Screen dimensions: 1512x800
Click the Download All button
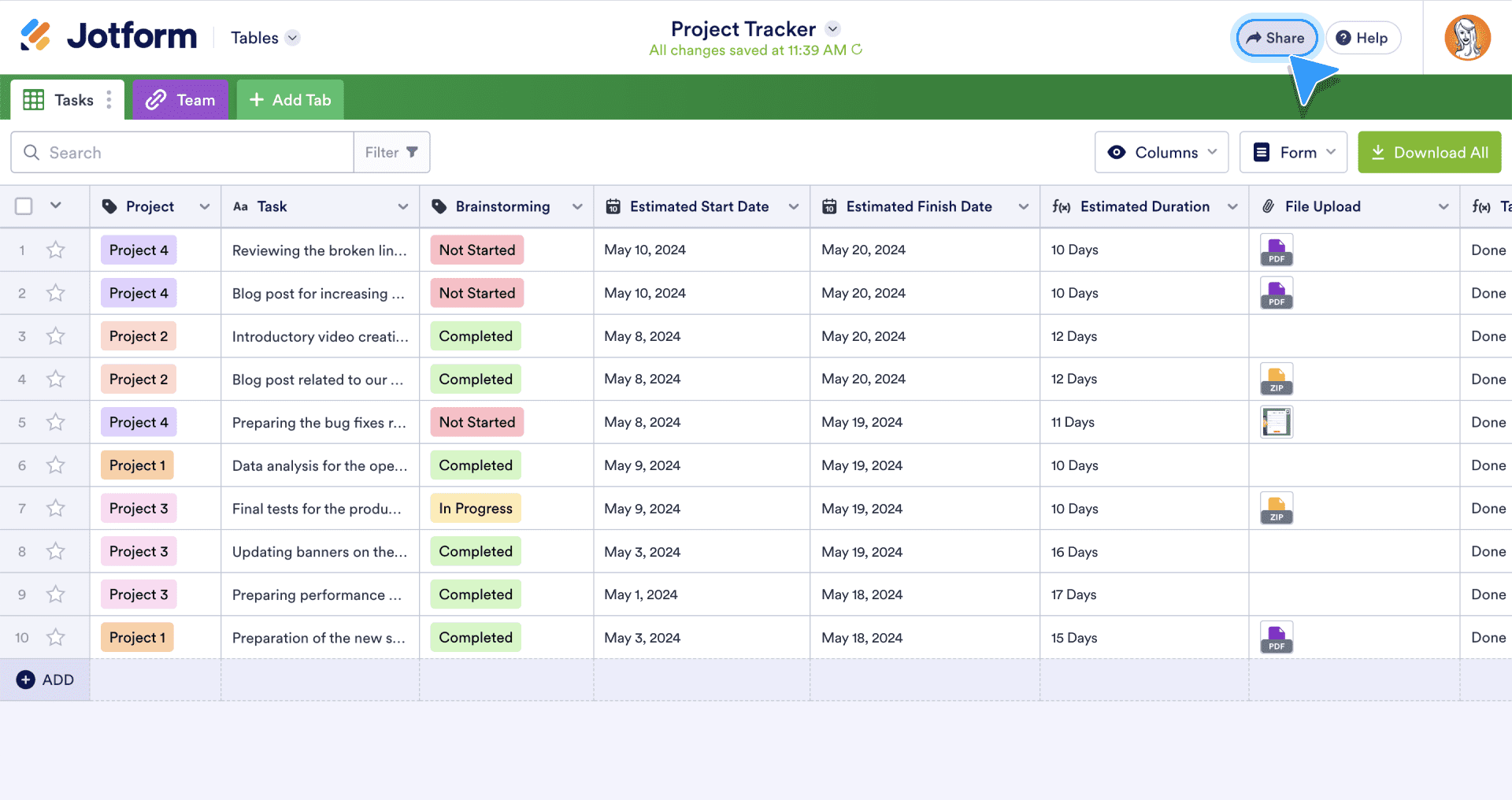pyautogui.click(x=1429, y=153)
